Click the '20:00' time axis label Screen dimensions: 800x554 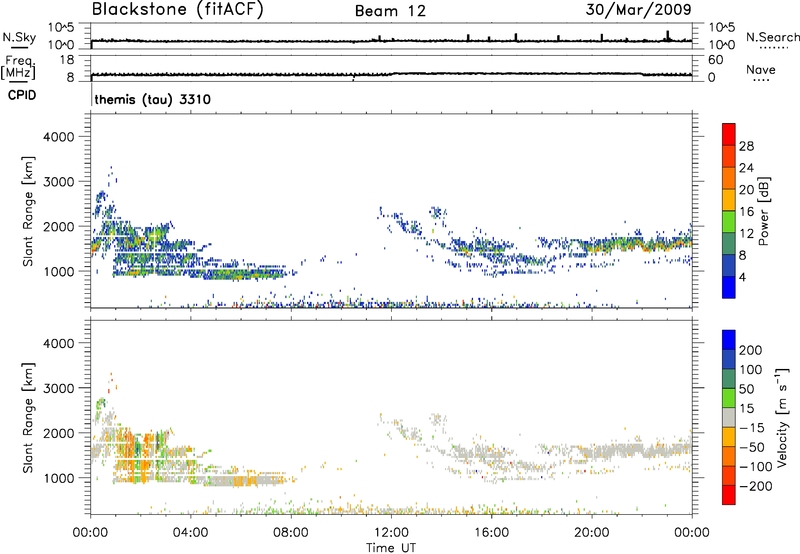pos(591,533)
